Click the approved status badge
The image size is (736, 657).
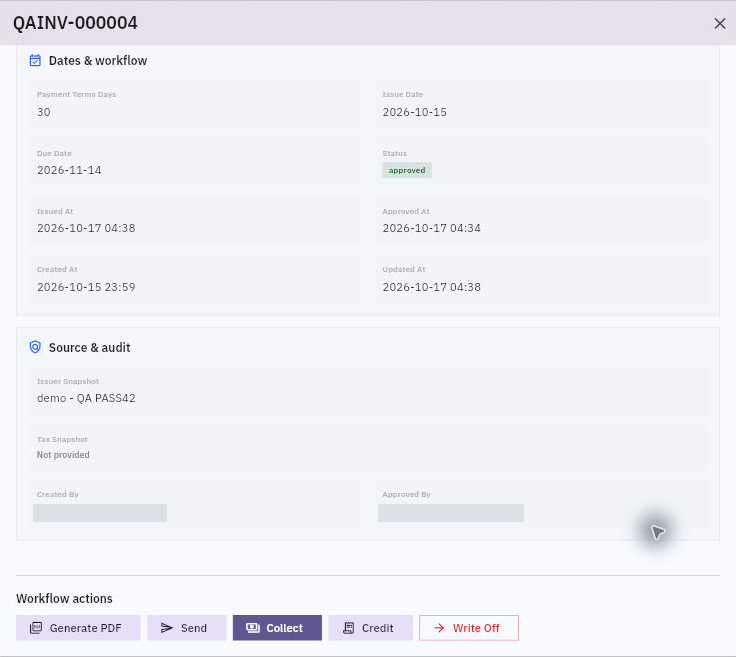point(407,170)
